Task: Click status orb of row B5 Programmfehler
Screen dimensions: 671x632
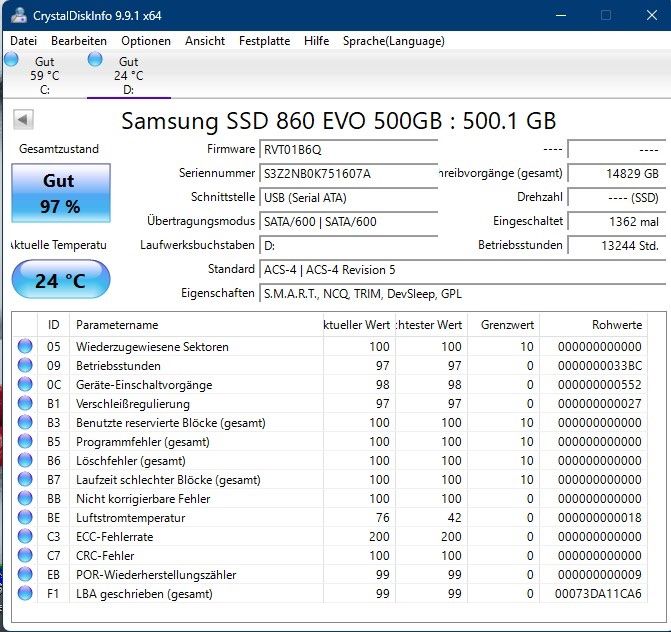Action: 25,441
